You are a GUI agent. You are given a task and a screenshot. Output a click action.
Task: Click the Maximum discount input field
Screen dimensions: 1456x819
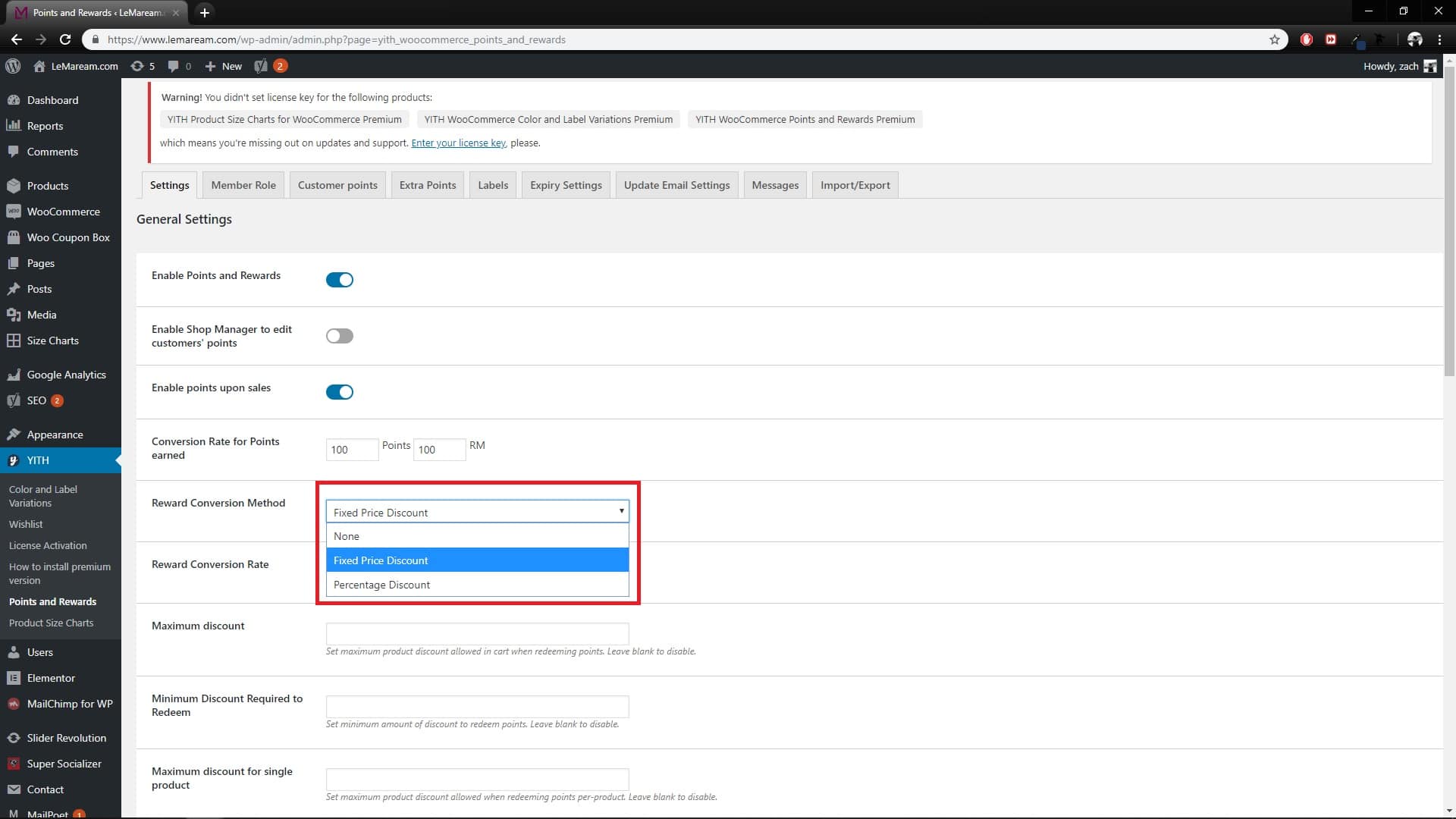(x=477, y=634)
